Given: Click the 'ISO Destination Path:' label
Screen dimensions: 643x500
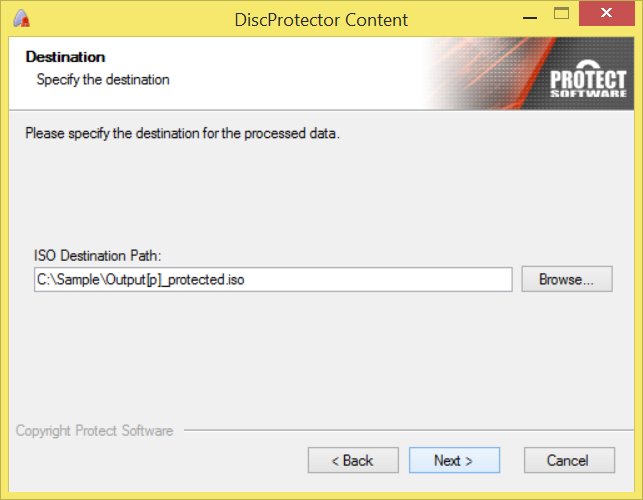Looking at the screenshot, I should (x=98, y=256).
